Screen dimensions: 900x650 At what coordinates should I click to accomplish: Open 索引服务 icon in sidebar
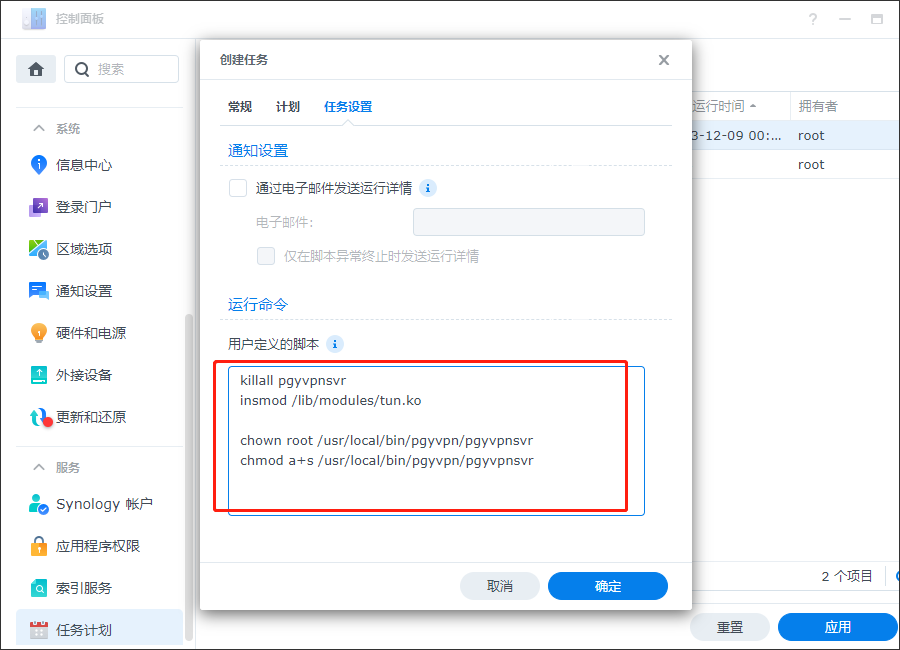[x=38, y=588]
